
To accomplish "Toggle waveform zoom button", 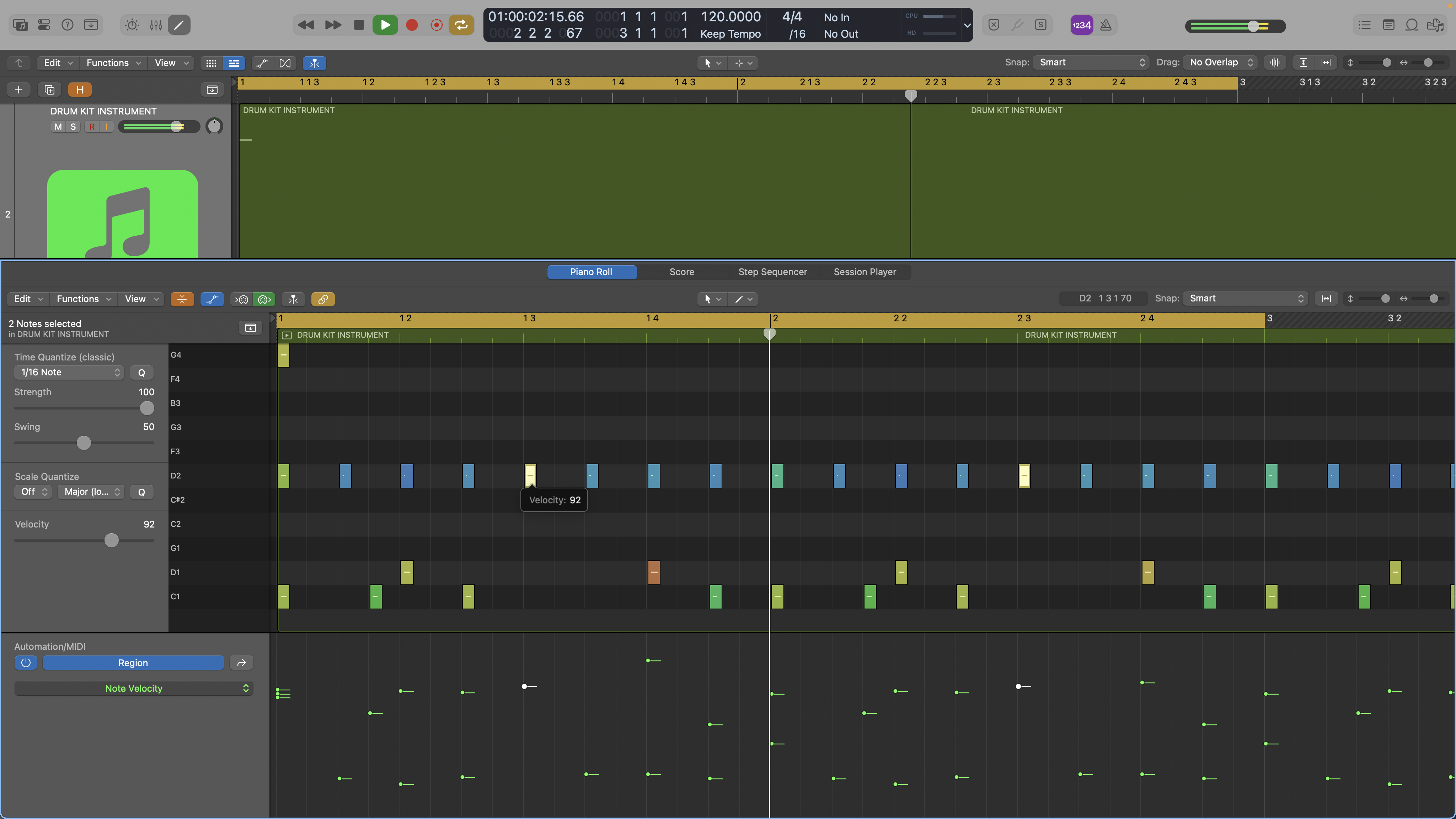I will pos(1275,62).
